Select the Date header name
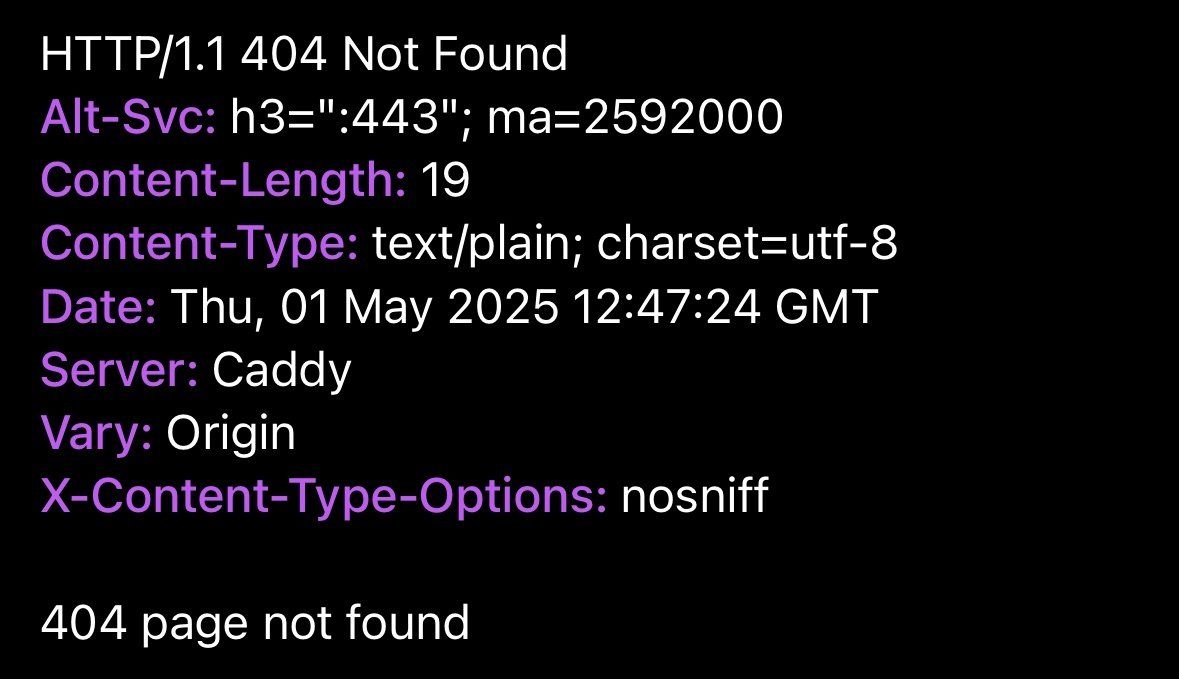 pos(99,308)
